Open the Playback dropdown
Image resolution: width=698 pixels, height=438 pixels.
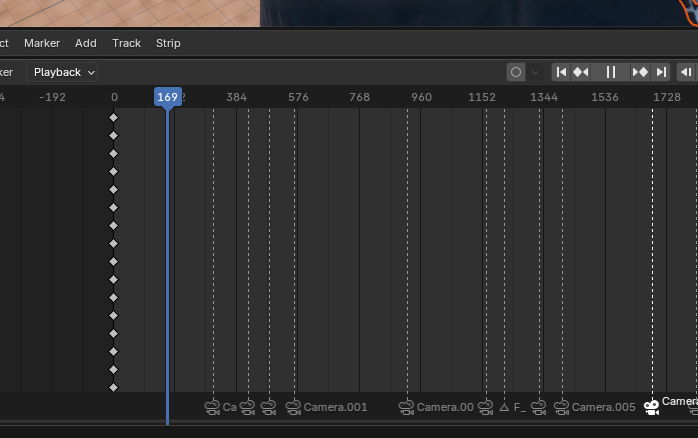click(x=62, y=72)
